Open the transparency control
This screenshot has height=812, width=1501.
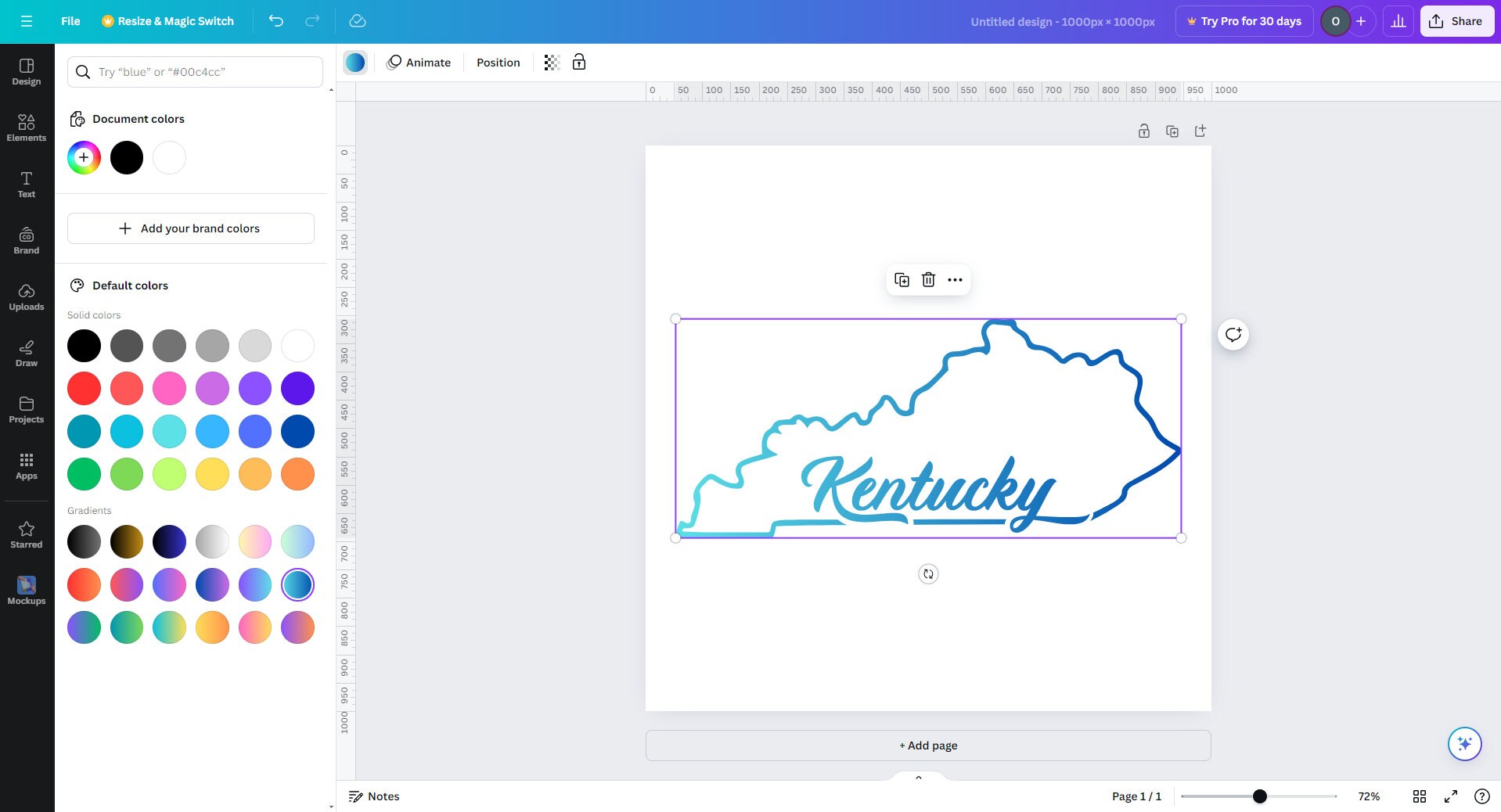point(552,63)
